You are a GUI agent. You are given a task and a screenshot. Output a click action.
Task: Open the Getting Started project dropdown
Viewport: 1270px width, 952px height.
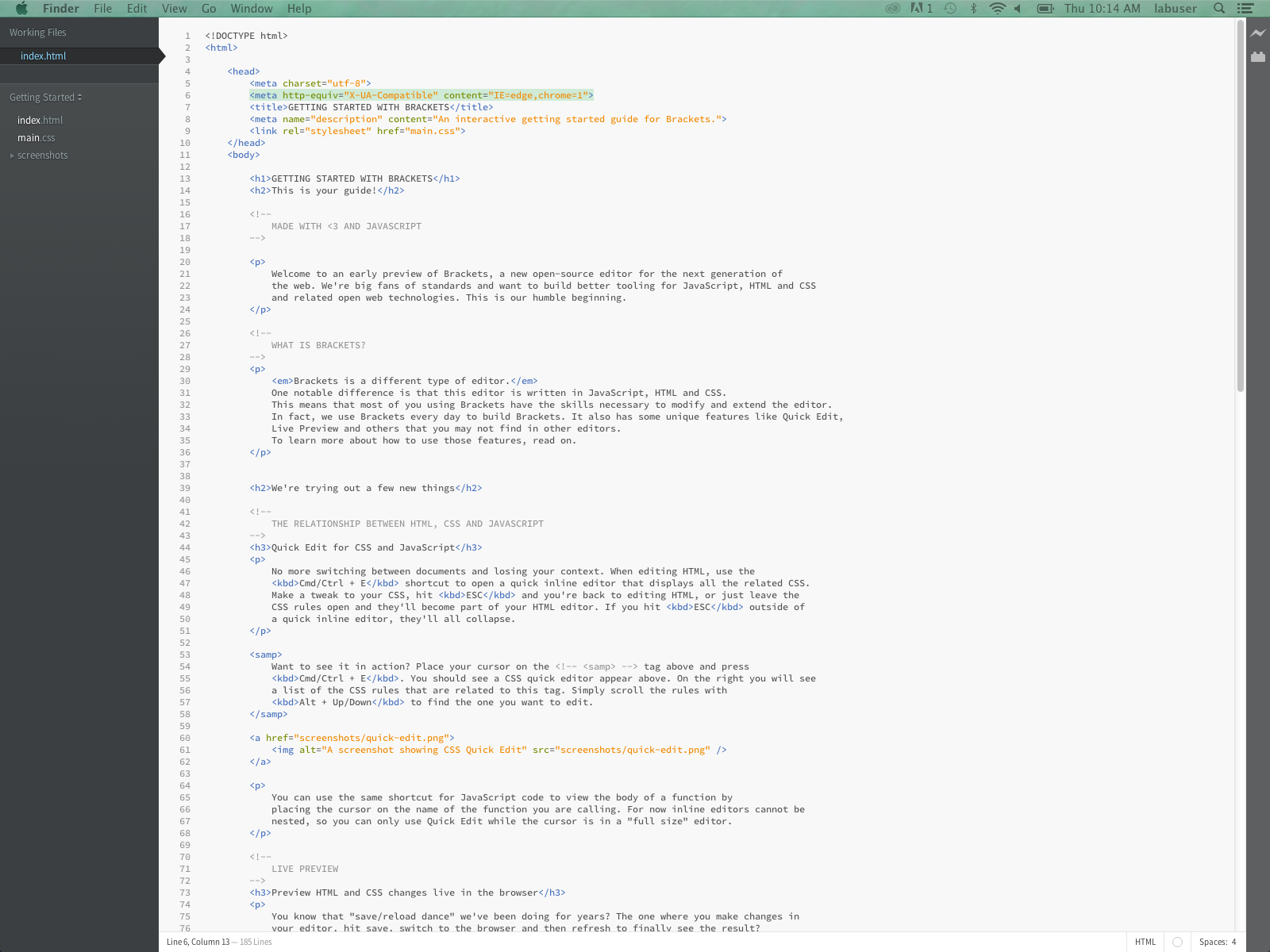point(46,98)
